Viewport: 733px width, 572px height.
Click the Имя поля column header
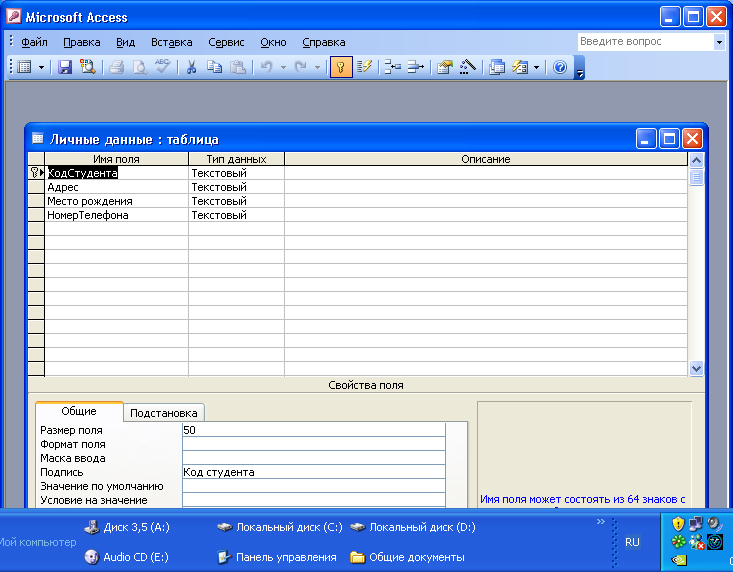click(116, 159)
